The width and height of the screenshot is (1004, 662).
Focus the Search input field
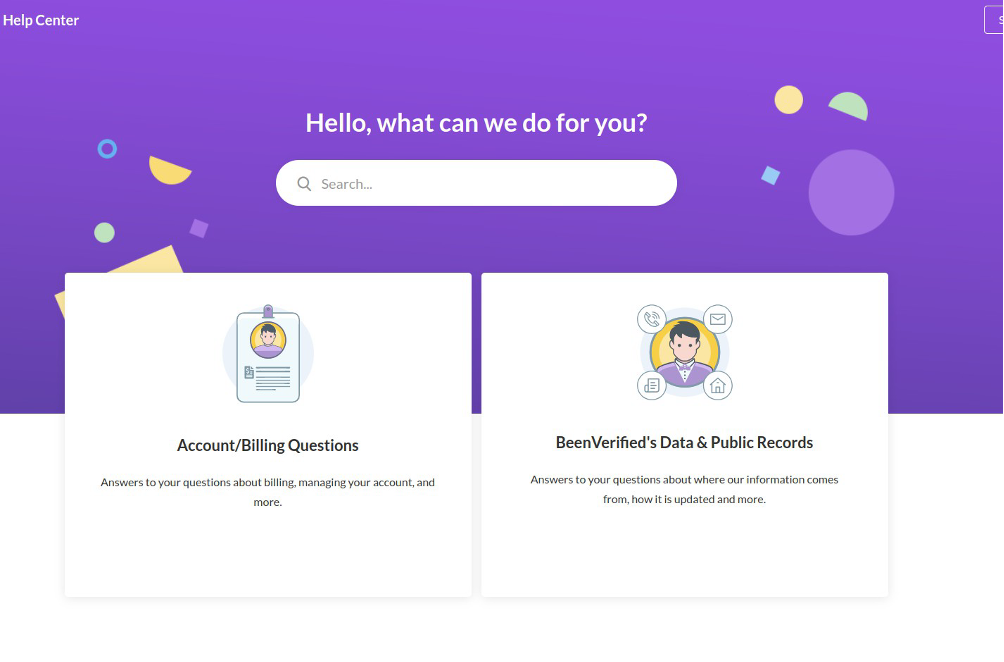476,183
